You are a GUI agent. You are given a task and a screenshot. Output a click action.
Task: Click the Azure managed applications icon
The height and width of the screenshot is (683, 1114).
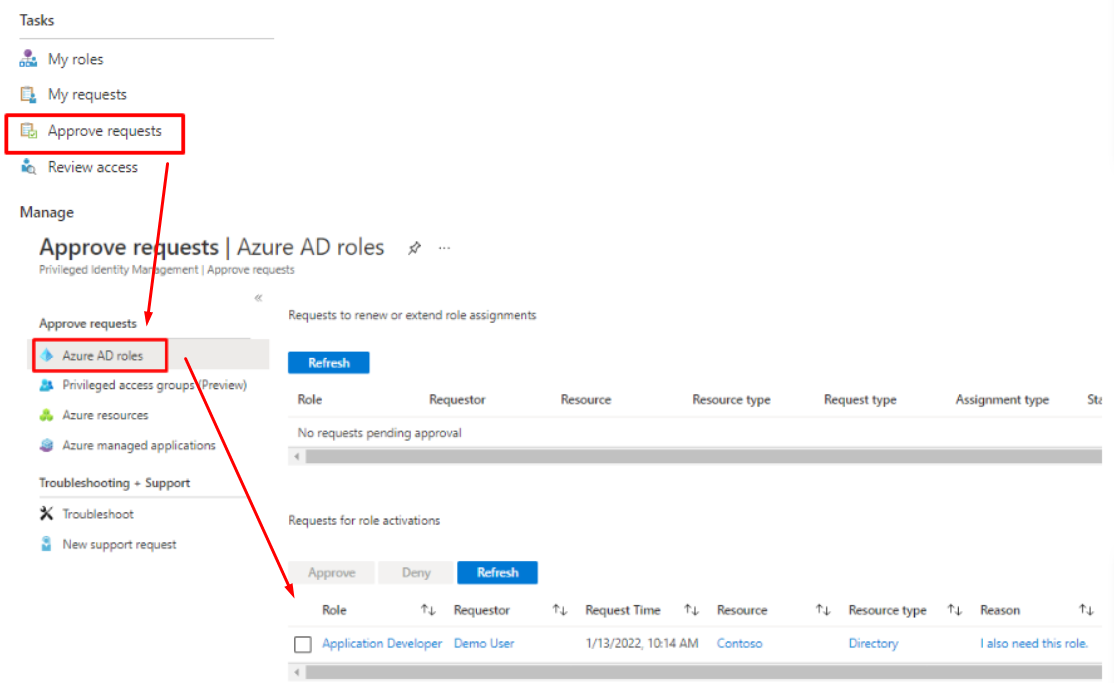[x=46, y=445]
